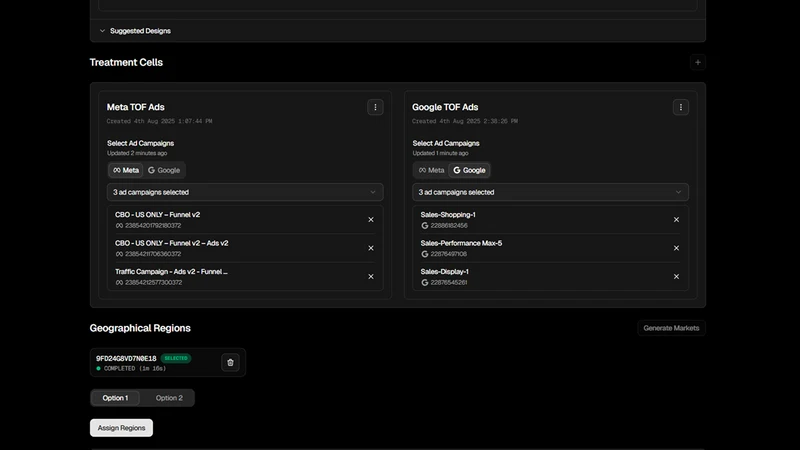The height and width of the screenshot is (450, 800).
Task: Remove Traffic Campaign - Ads v2 campaign
Action: pyautogui.click(x=371, y=277)
